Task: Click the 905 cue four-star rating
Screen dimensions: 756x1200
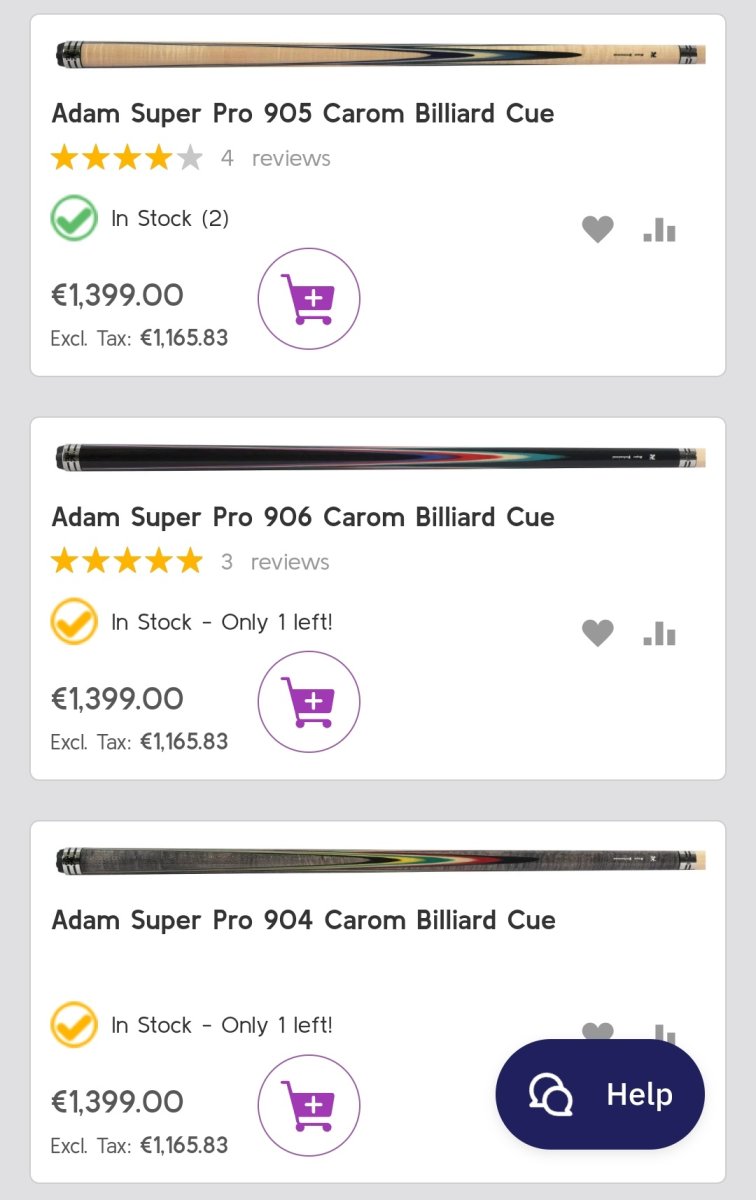Action: (127, 158)
